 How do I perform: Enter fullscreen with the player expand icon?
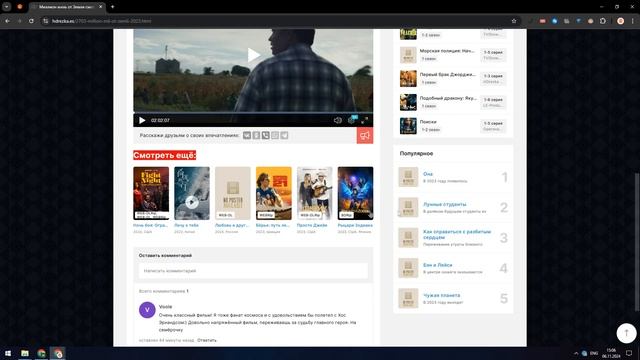(364, 120)
